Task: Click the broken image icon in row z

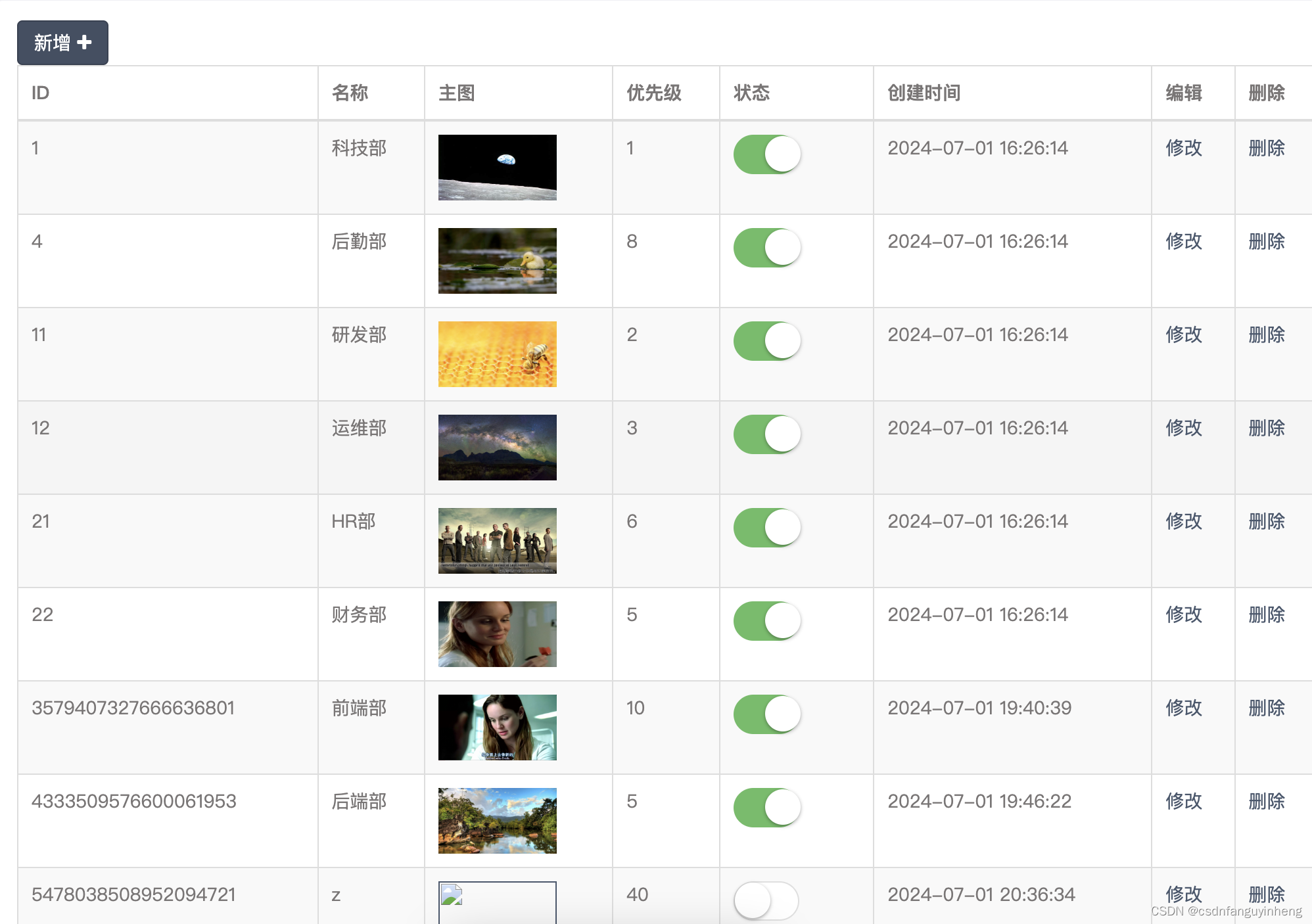Action: point(452,895)
